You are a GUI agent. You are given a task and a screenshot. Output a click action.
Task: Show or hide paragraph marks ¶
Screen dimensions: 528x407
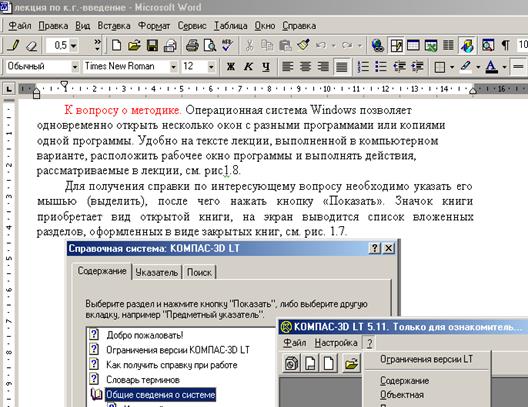click(506, 45)
